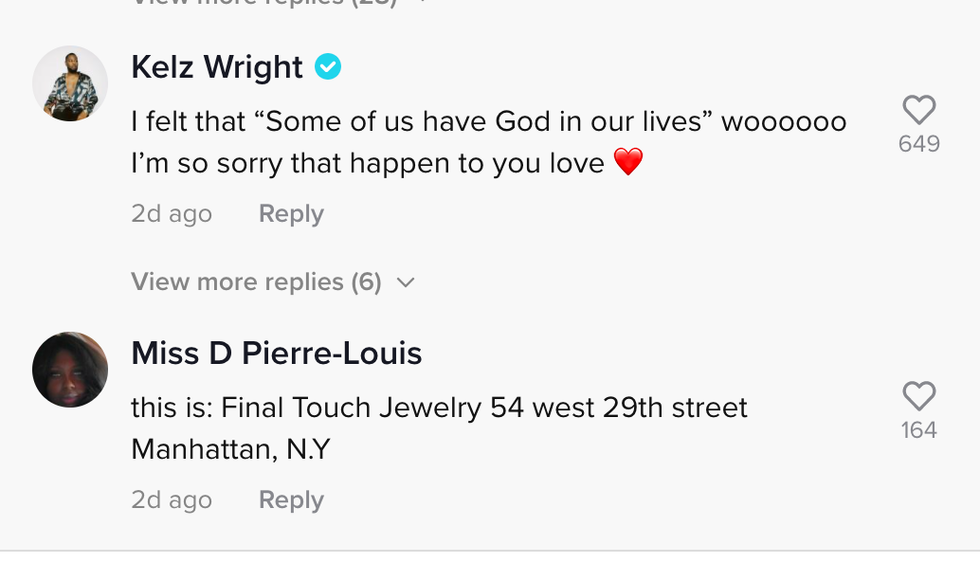The height and width of the screenshot is (563, 980).
Task: Like Kelz Wright's comment with the heart
Action: click(918, 110)
